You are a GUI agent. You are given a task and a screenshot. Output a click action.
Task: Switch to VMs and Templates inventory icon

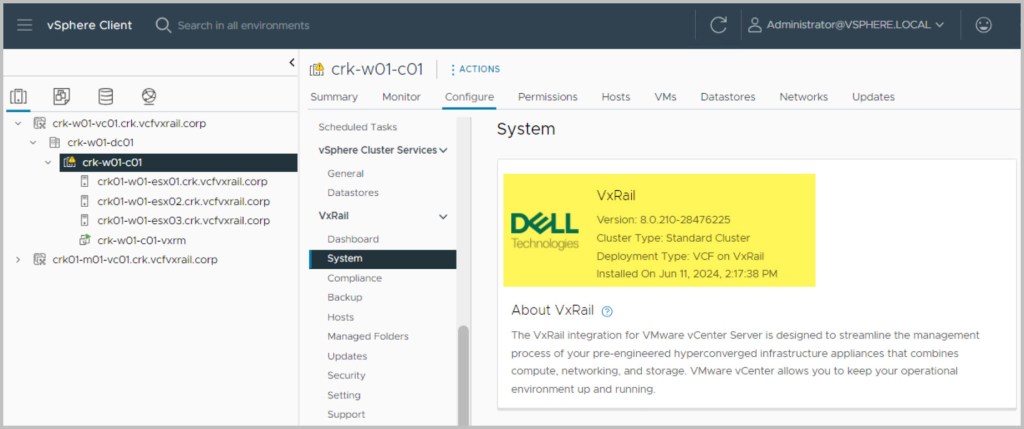(62, 97)
